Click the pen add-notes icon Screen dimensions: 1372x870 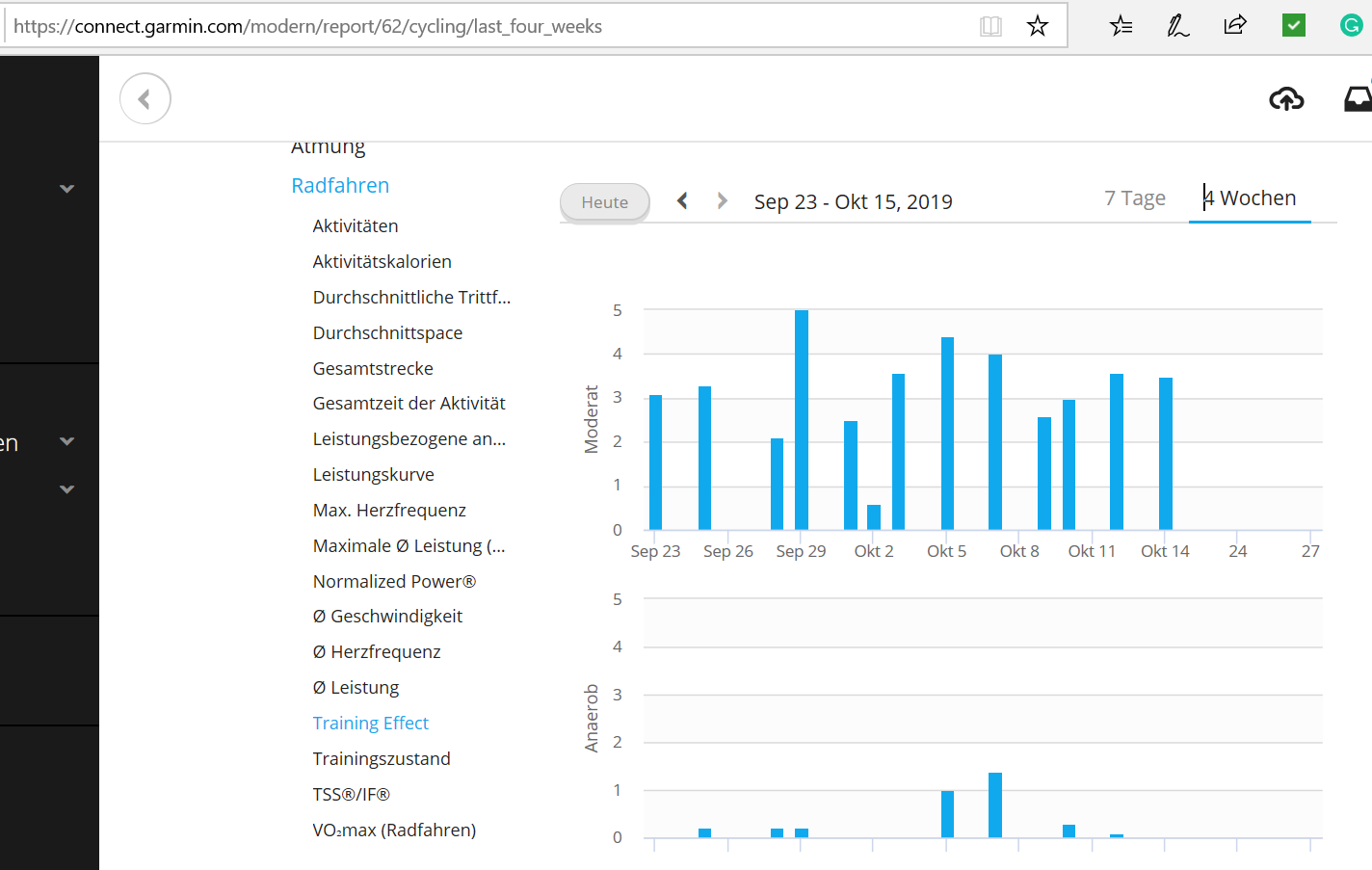pyautogui.click(x=1177, y=26)
